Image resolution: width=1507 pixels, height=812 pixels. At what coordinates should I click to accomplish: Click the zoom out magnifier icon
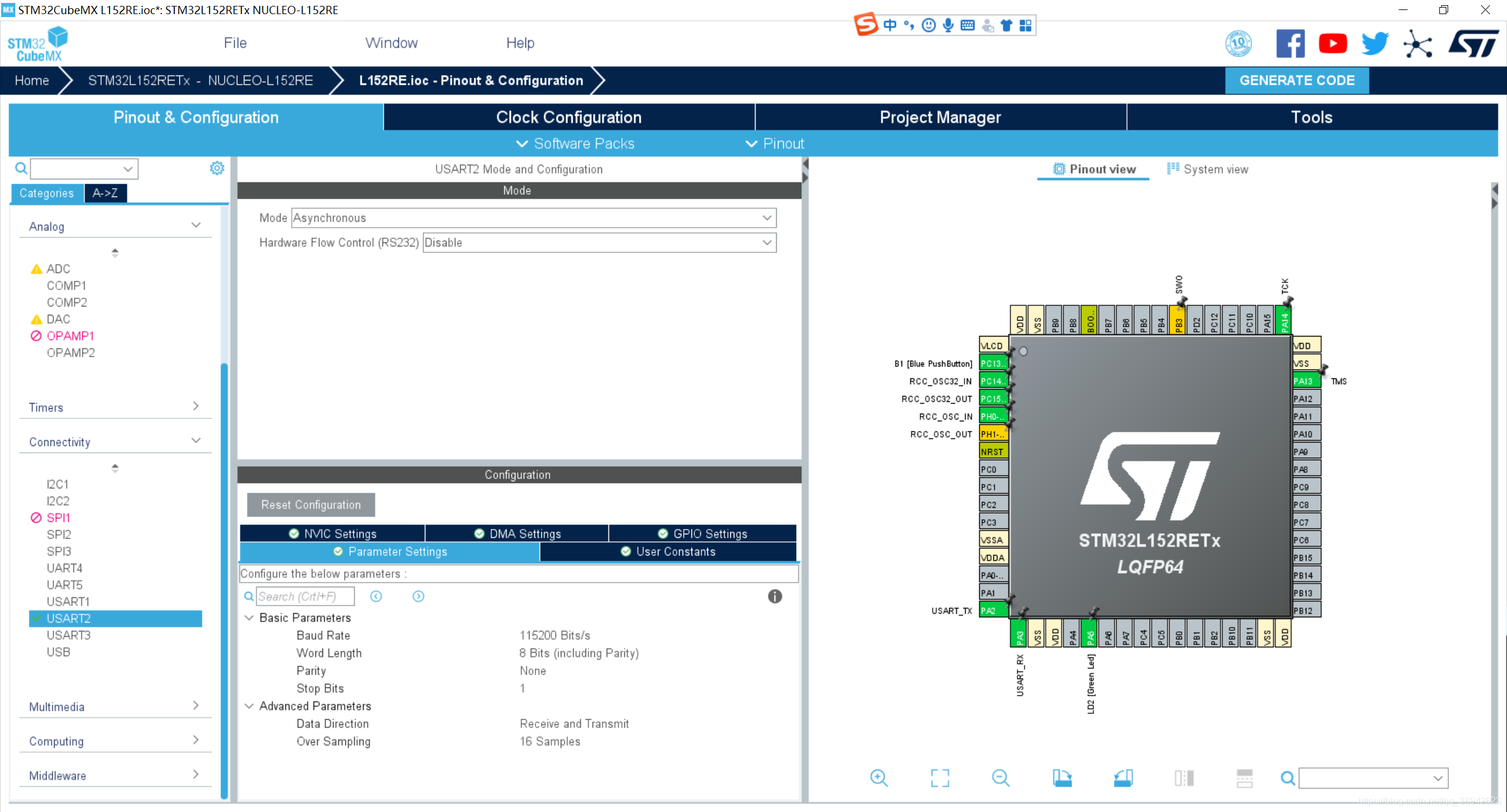point(1000,778)
